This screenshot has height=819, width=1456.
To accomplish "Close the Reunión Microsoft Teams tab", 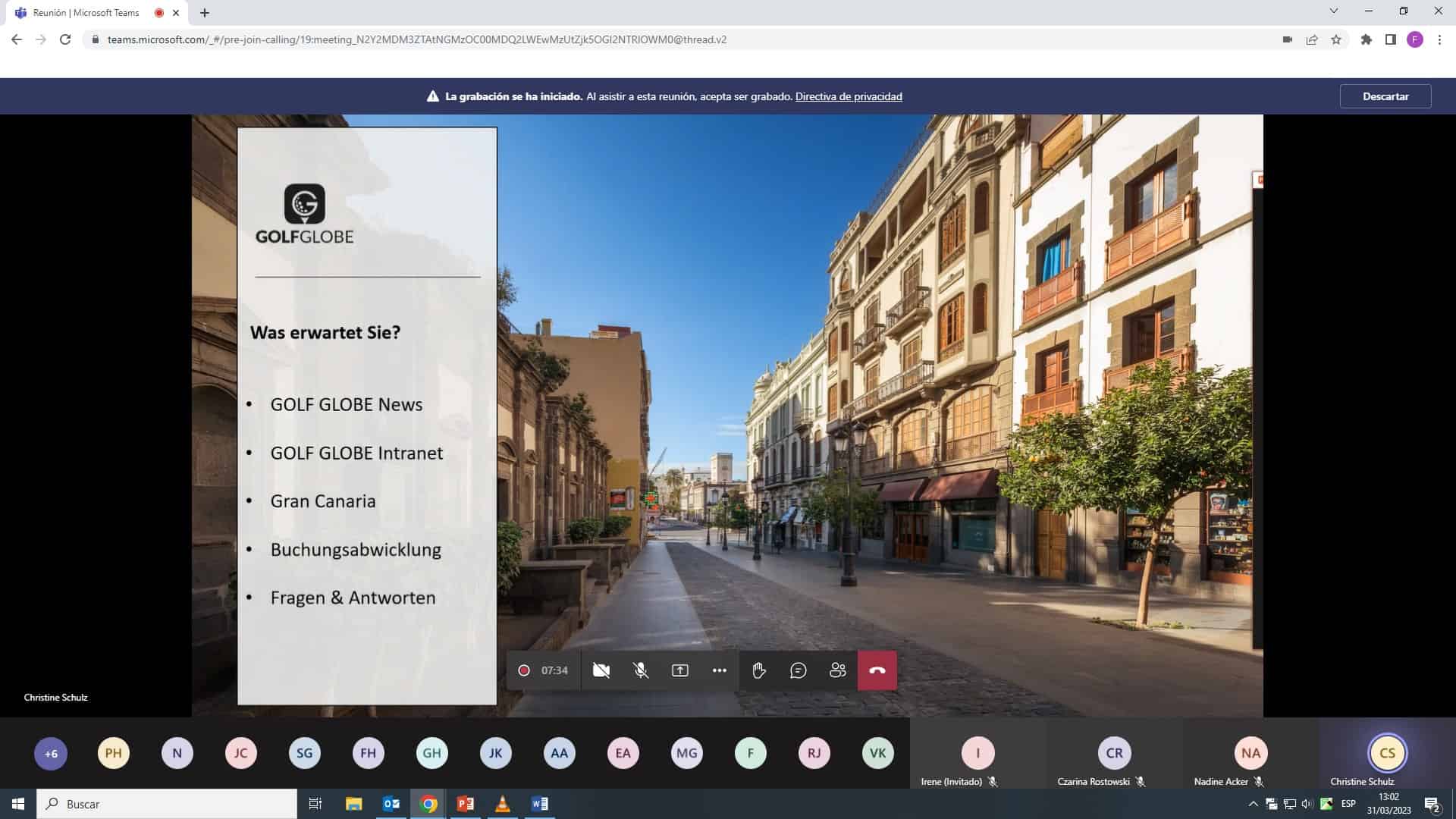I will tap(176, 13).
